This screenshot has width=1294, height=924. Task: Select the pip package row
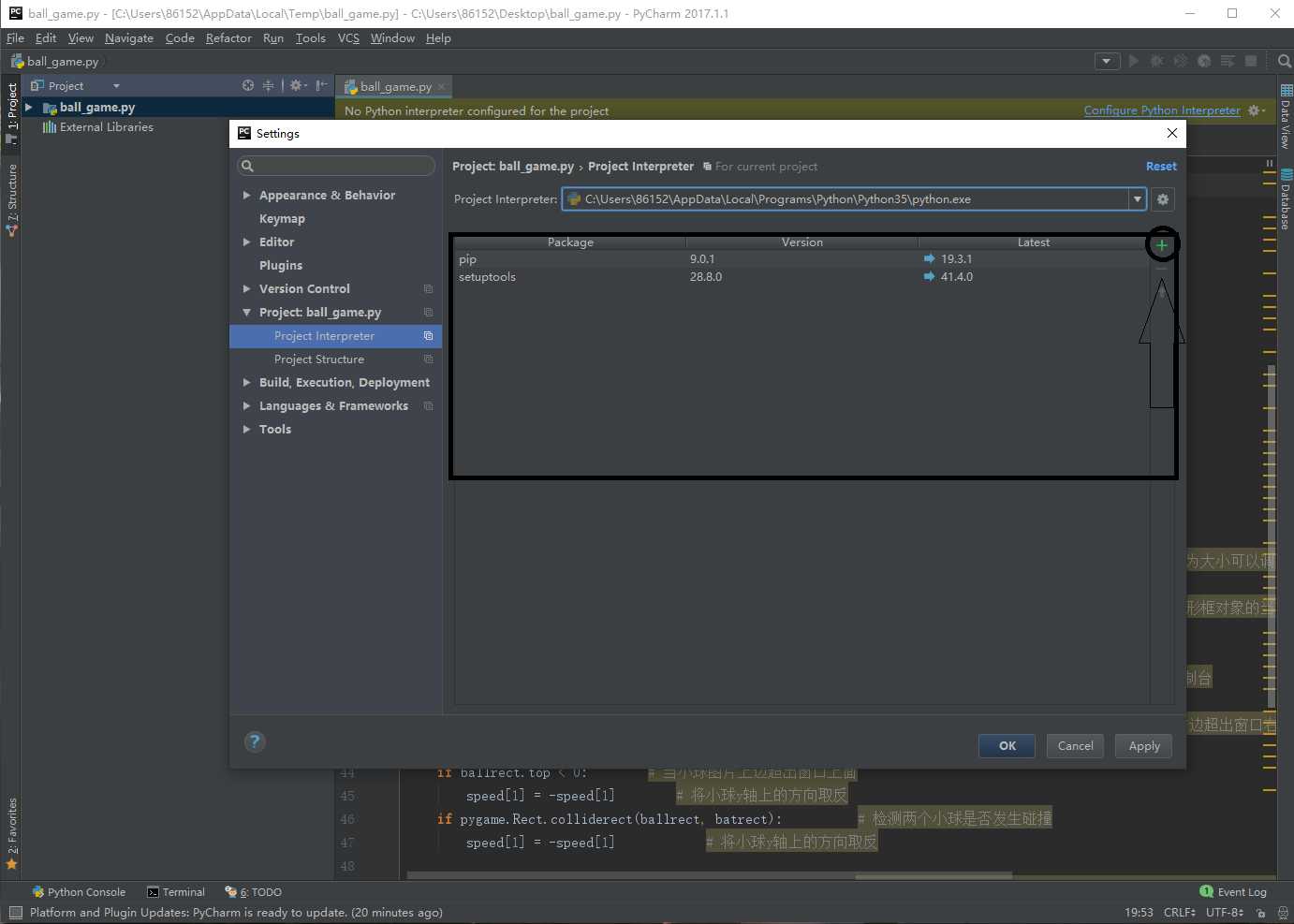(801, 259)
